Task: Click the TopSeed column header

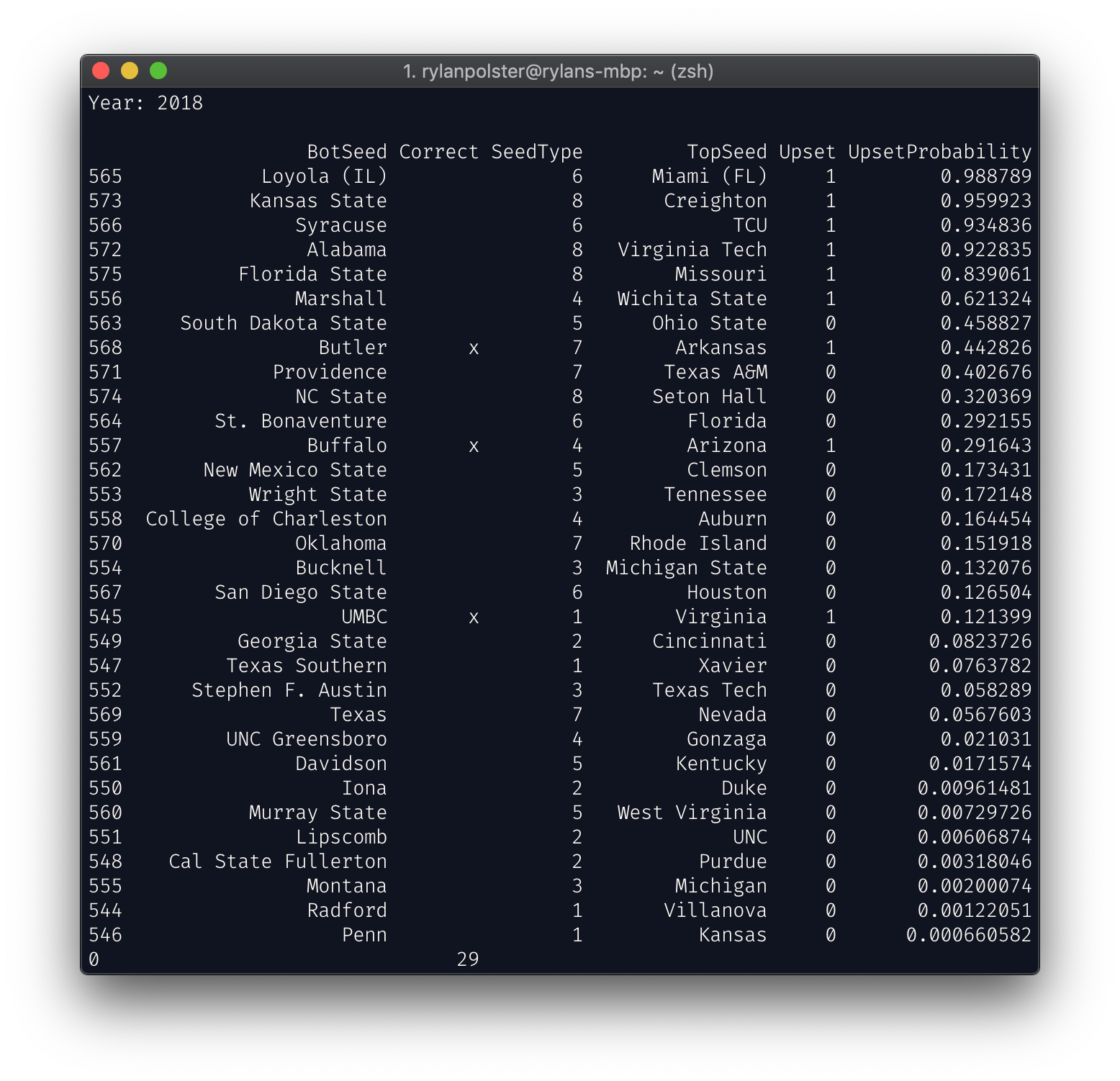Action: click(x=727, y=152)
